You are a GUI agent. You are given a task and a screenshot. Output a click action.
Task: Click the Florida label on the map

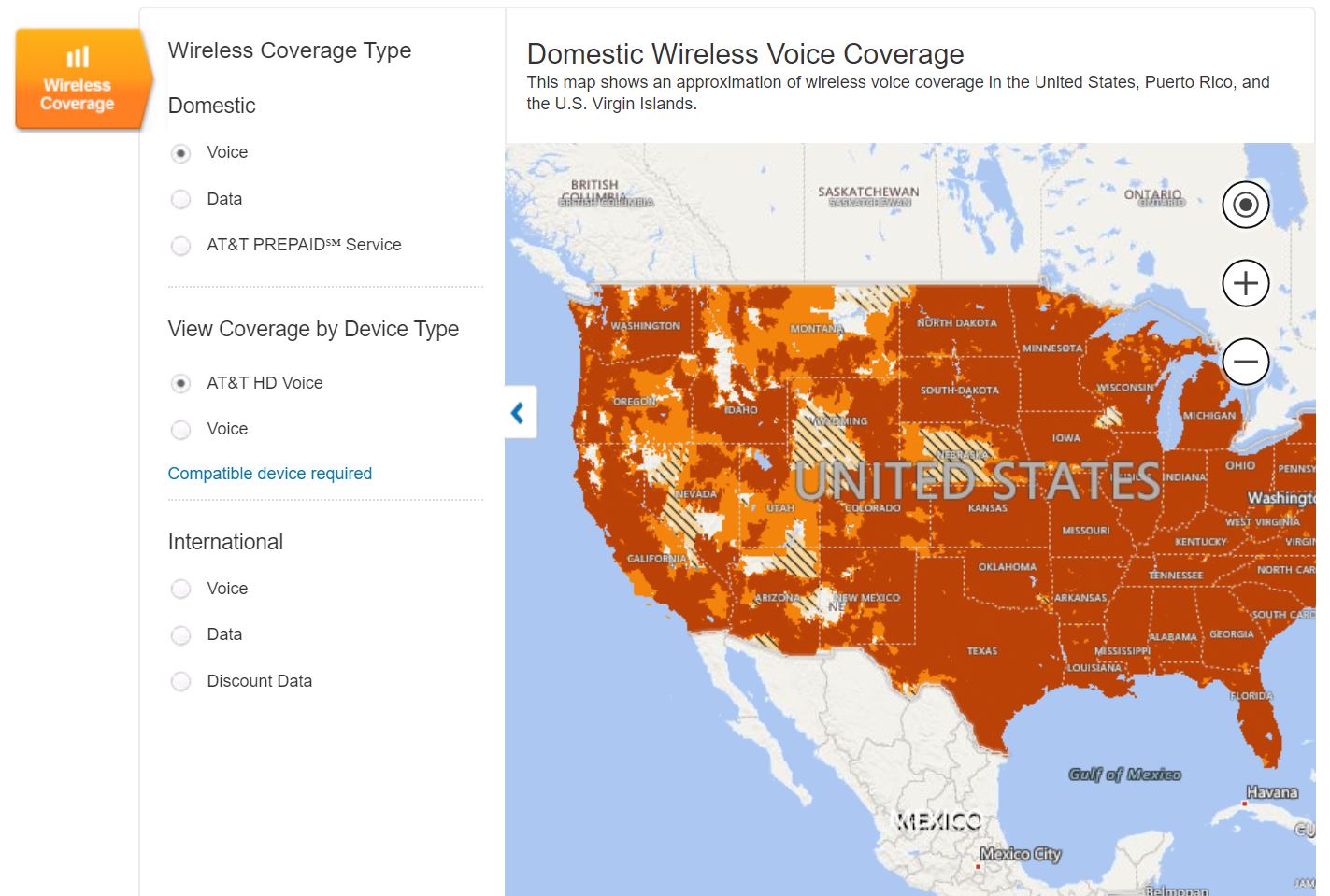coord(1252,696)
